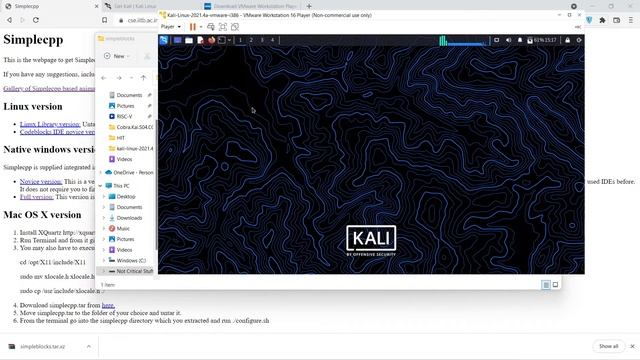Switch to the Simplecpp browser tab
The image size is (640, 360).
[x=51, y=6]
